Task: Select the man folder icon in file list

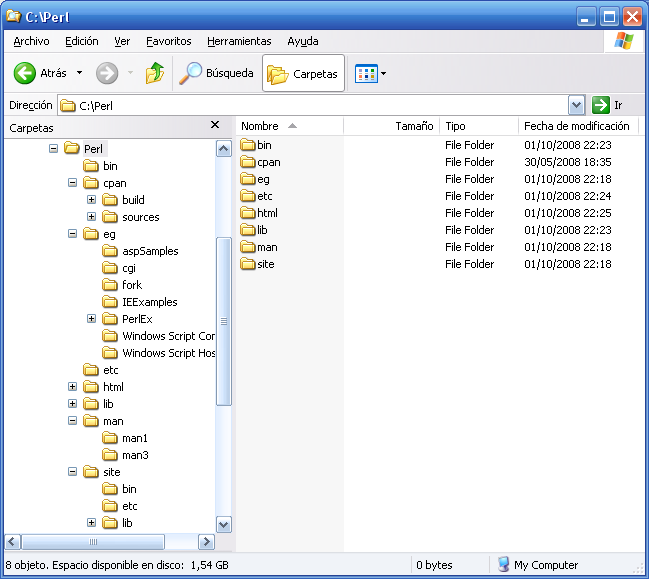Action: pos(248,247)
